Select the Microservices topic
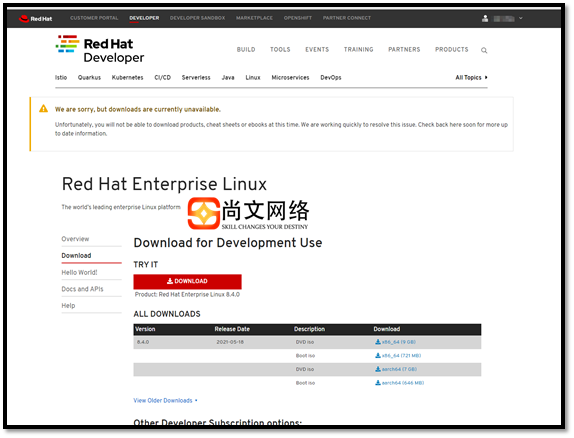 [x=290, y=78]
